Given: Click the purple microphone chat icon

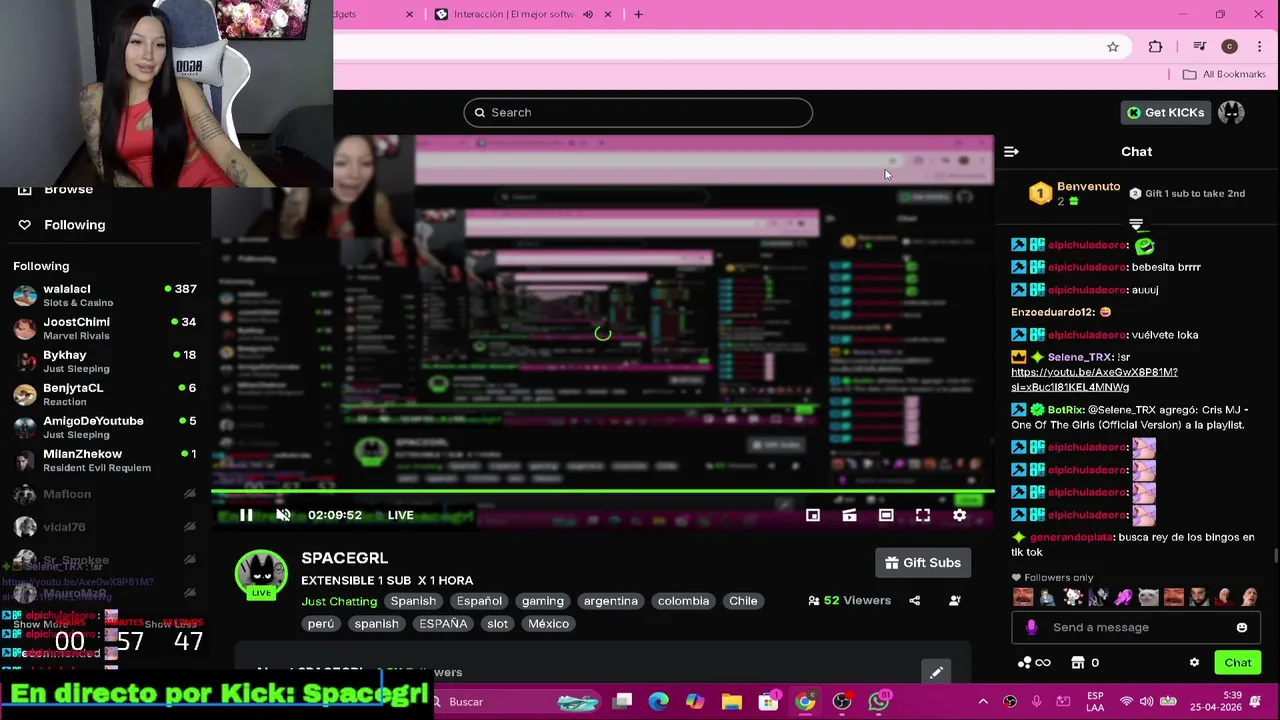Looking at the screenshot, I should coord(1032,628).
